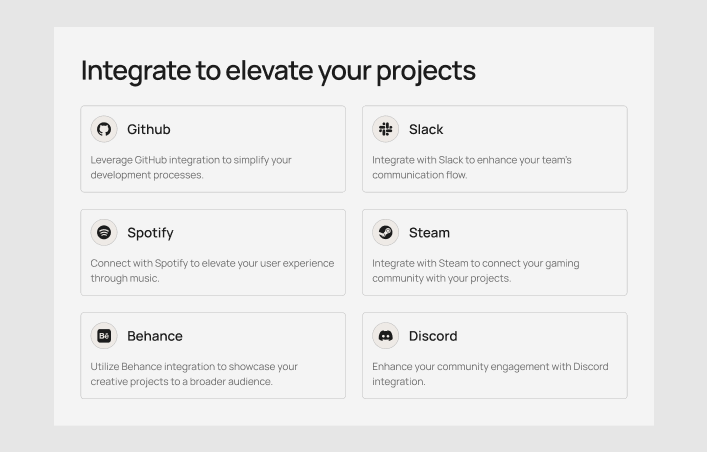Click the 'Integrate to elevate your projects' heading
The height and width of the screenshot is (452, 707).
pos(278,71)
